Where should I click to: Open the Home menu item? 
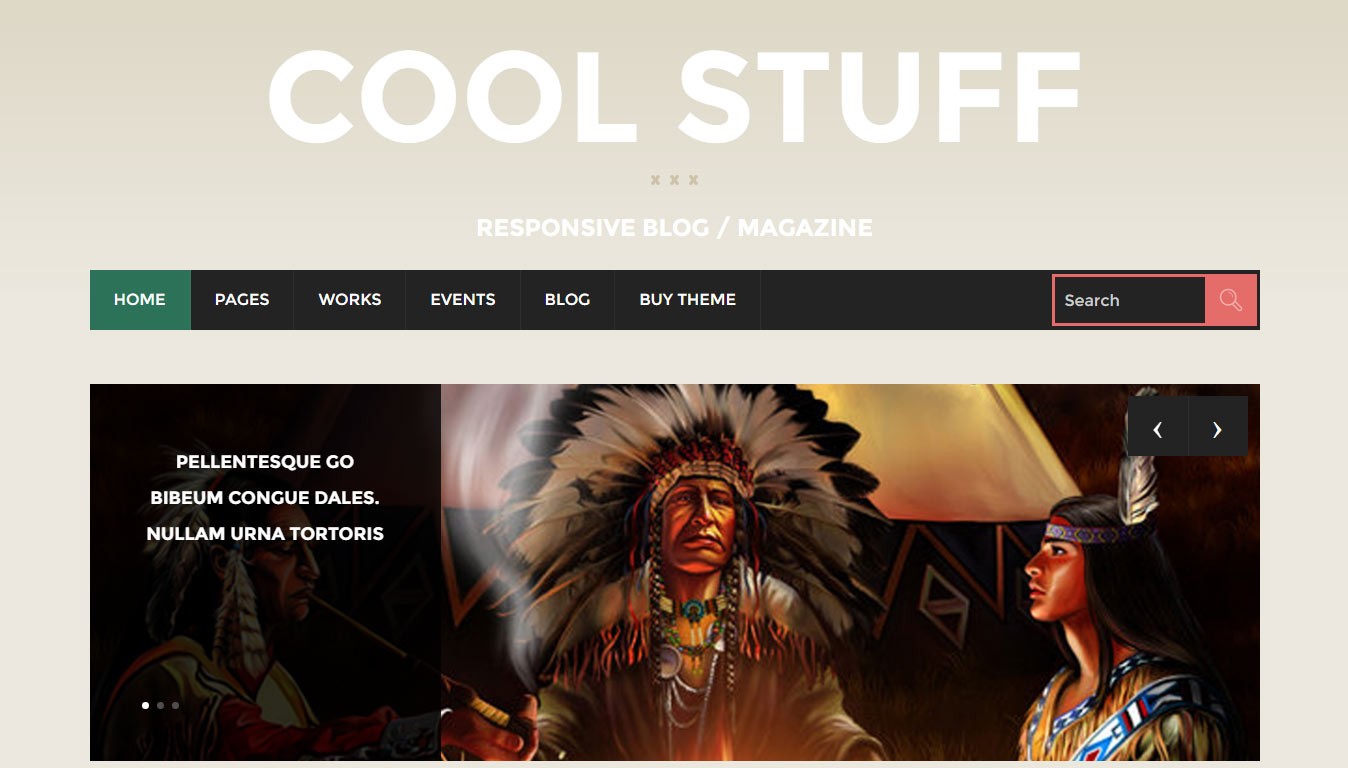[x=140, y=299]
